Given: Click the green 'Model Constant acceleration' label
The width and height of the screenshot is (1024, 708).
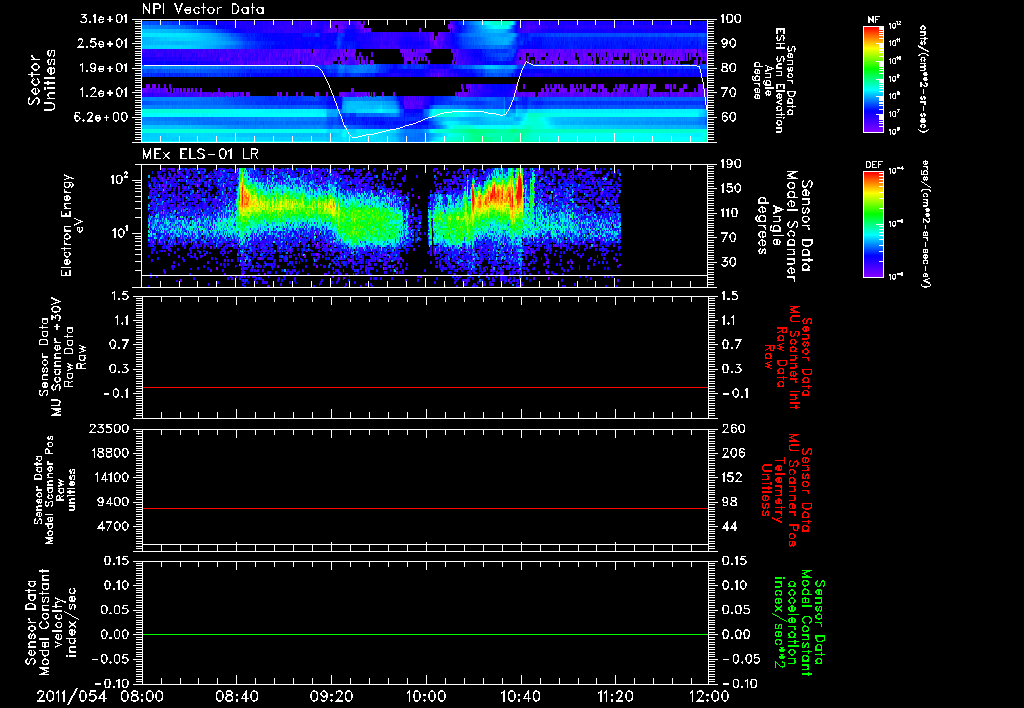Looking at the screenshot, I should click(x=799, y=622).
